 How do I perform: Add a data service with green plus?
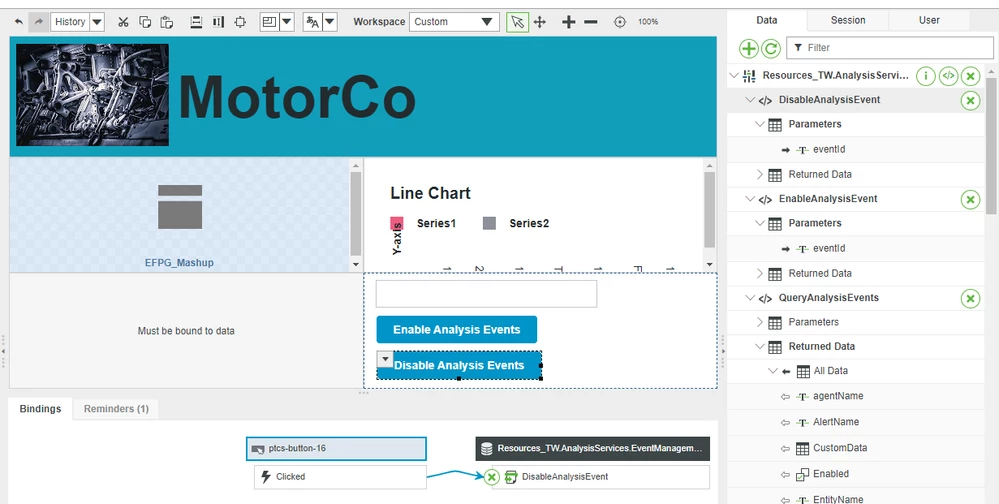(x=749, y=48)
